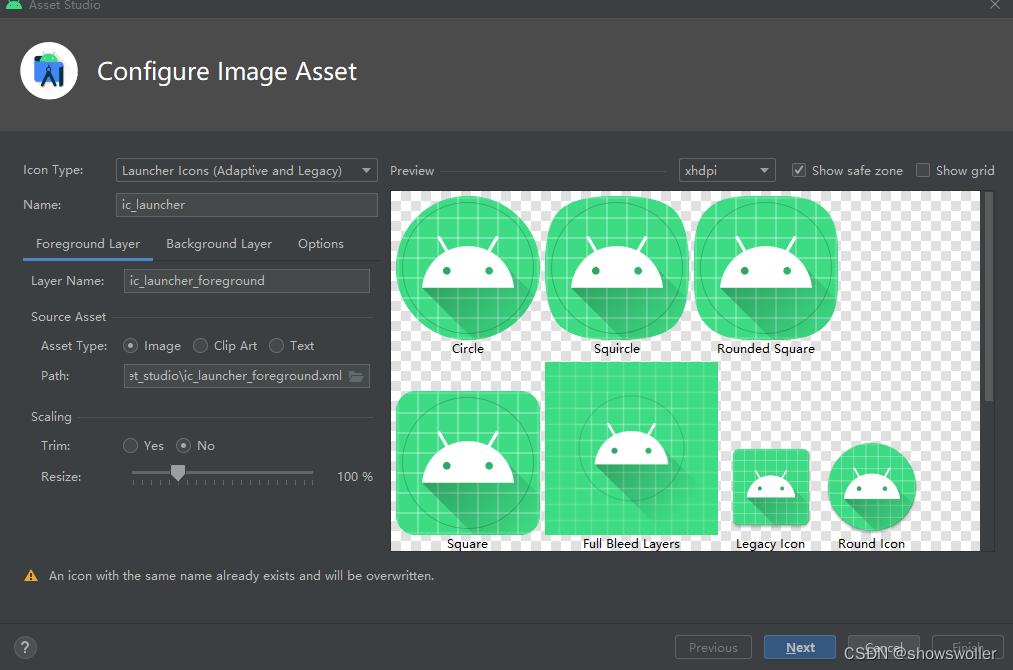Open the Icon Type dropdown

[x=247, y=171]
